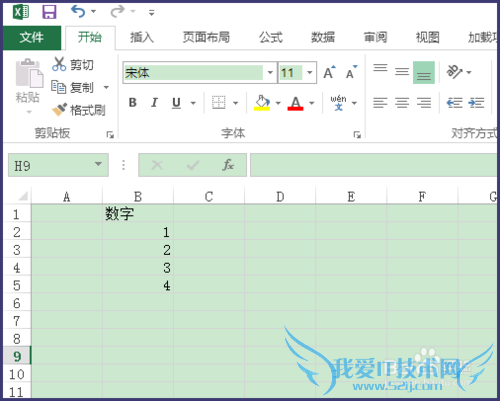Image resolution: width=500 pixels, height=401 pixels.
Task: Select cell B5 with value 4
Action: (138, 285)
